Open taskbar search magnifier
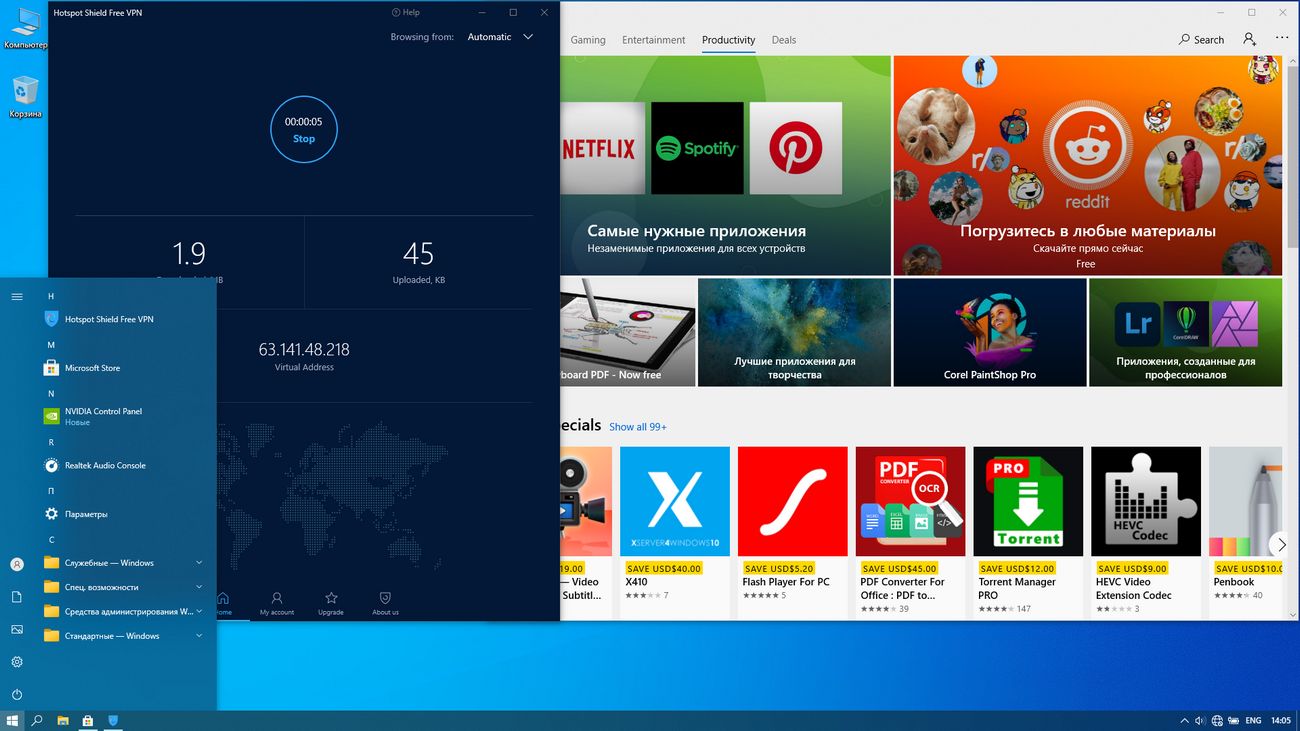 tap(37, 720)
